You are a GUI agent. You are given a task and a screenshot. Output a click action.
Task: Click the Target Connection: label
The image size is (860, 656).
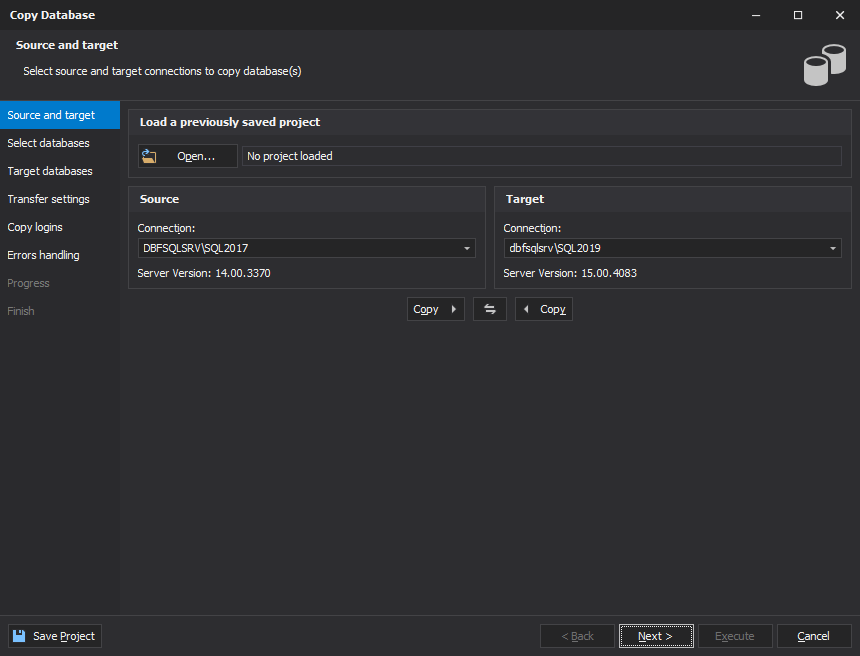point(532,228)
